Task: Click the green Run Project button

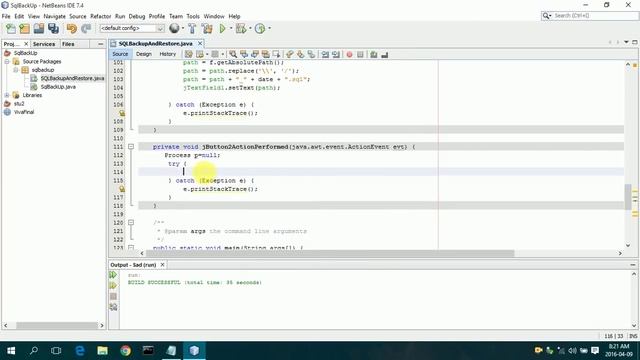Action: pyautogui.click(x=222, y=28)
